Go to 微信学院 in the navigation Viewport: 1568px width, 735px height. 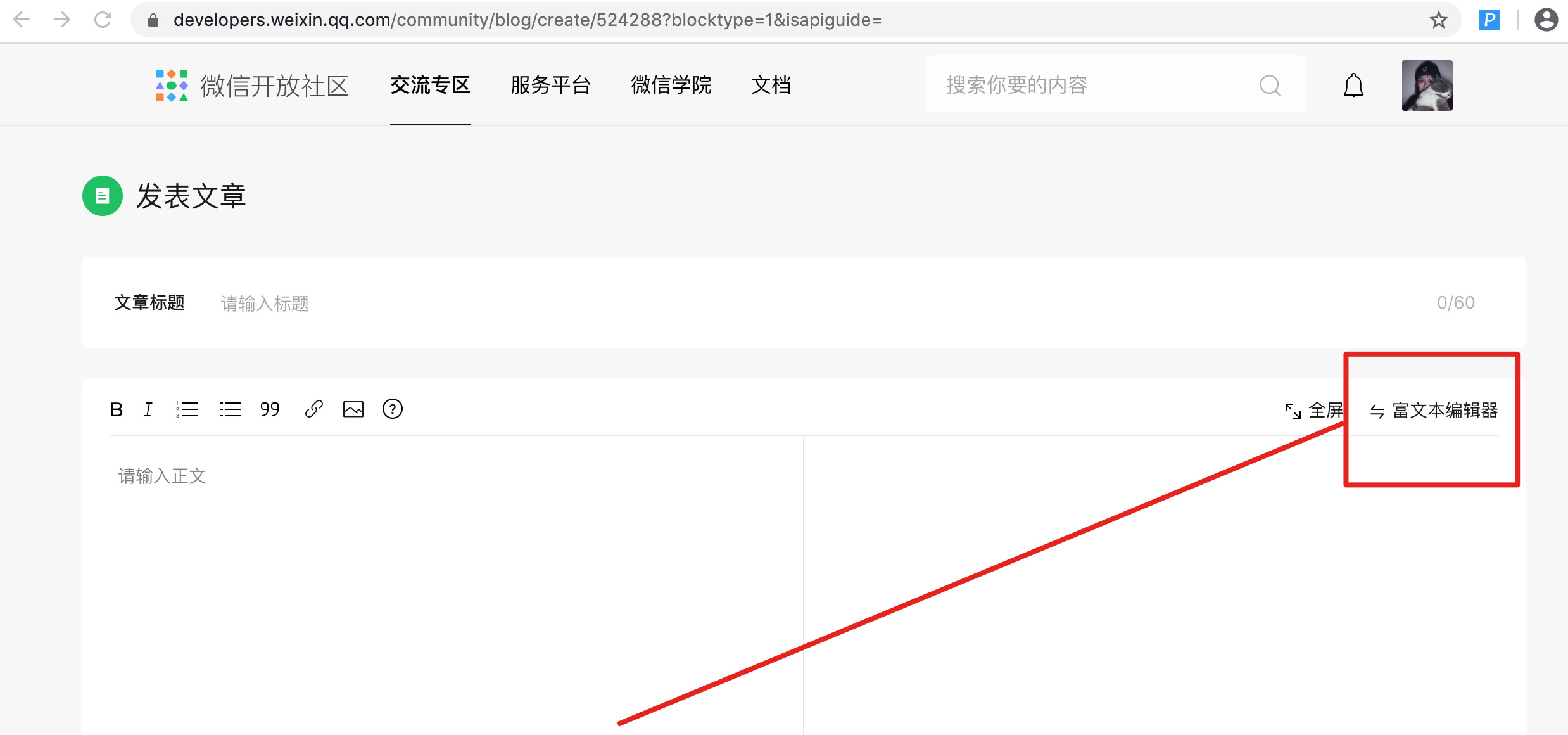coord(671,85)
